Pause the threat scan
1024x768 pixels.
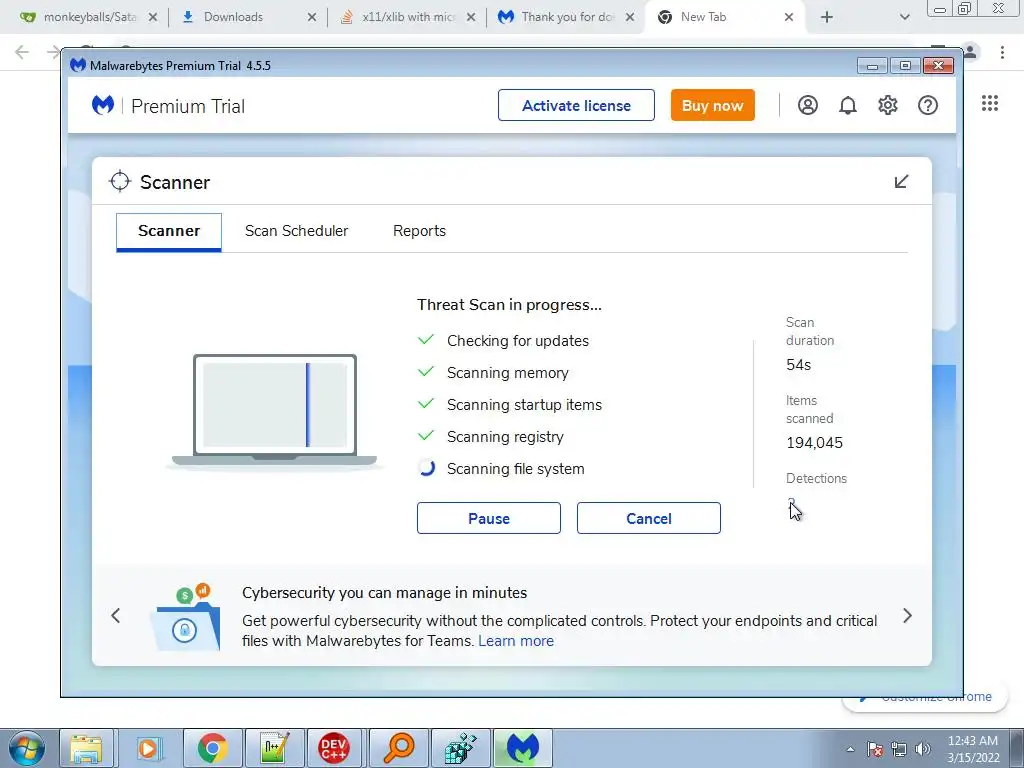tap(488, 519)
